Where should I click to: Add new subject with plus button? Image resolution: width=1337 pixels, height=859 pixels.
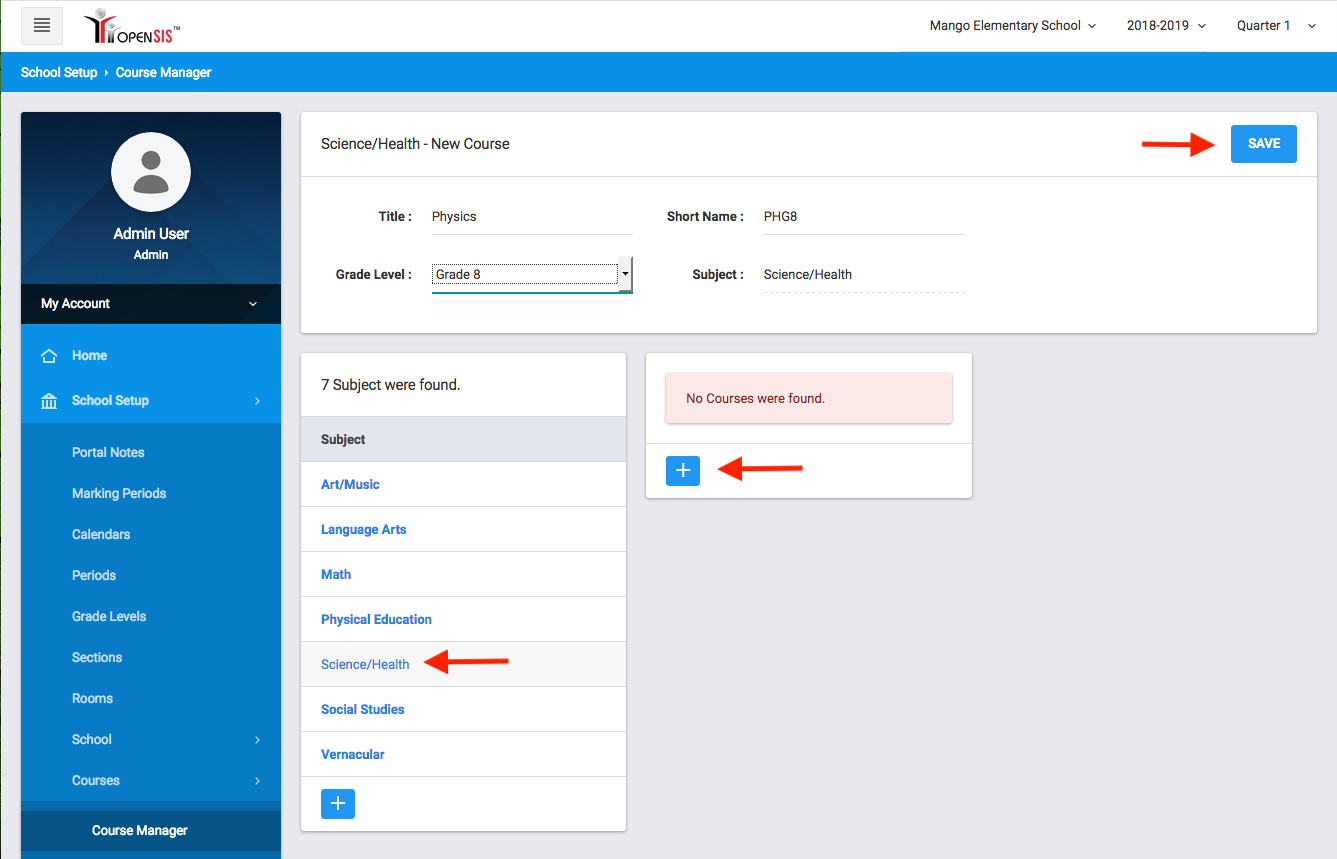[338, 804]
